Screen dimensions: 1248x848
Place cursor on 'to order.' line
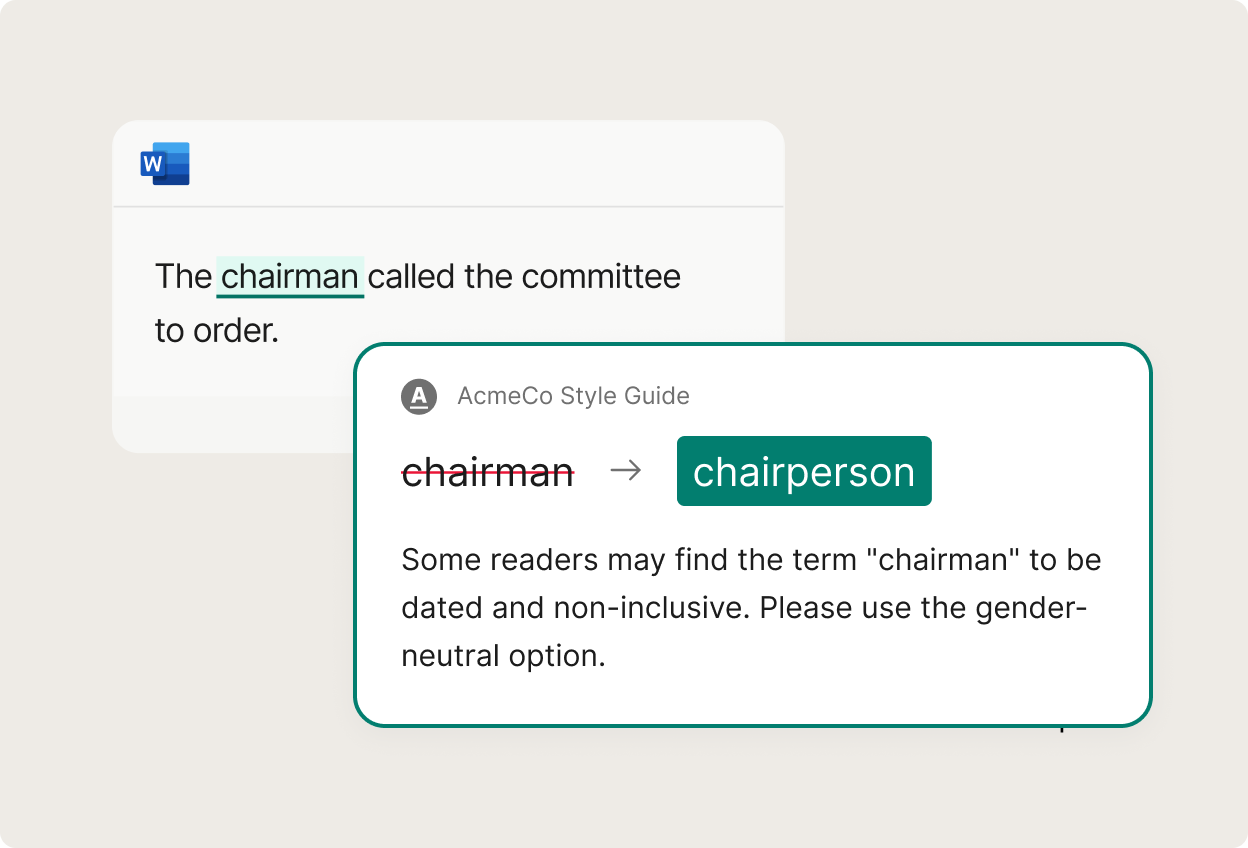[x=217, y=331]
